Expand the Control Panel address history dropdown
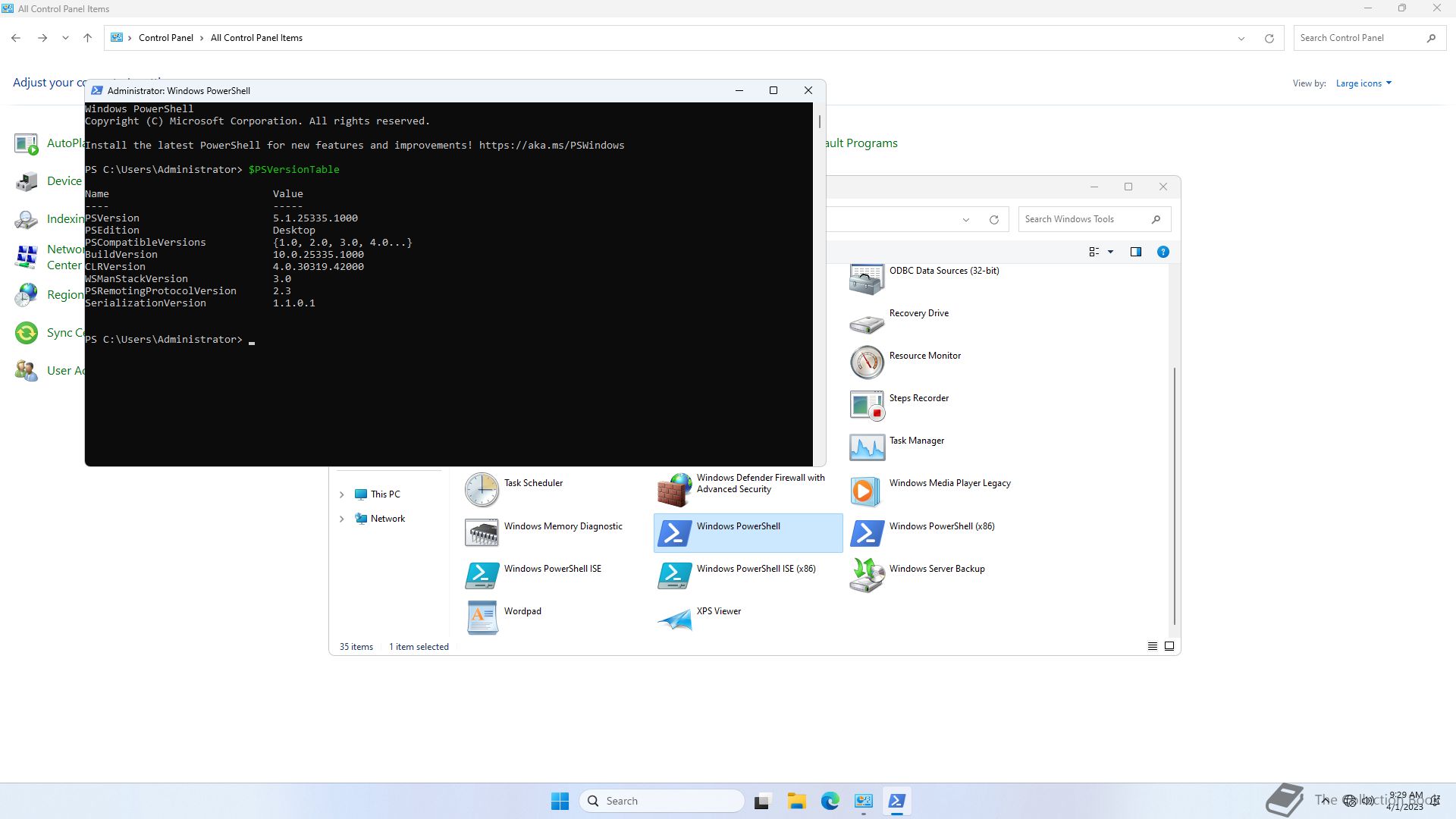Screen dimensions: 1456x819 click(1241, 38)
